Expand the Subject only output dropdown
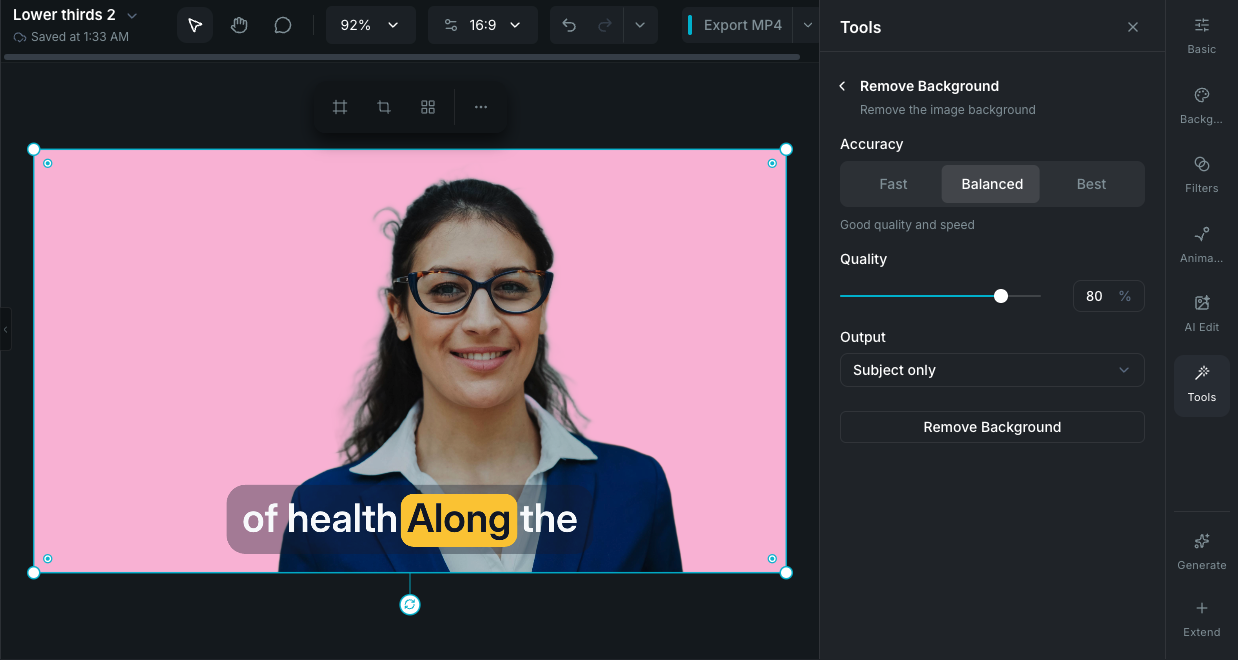 point(991,370)
